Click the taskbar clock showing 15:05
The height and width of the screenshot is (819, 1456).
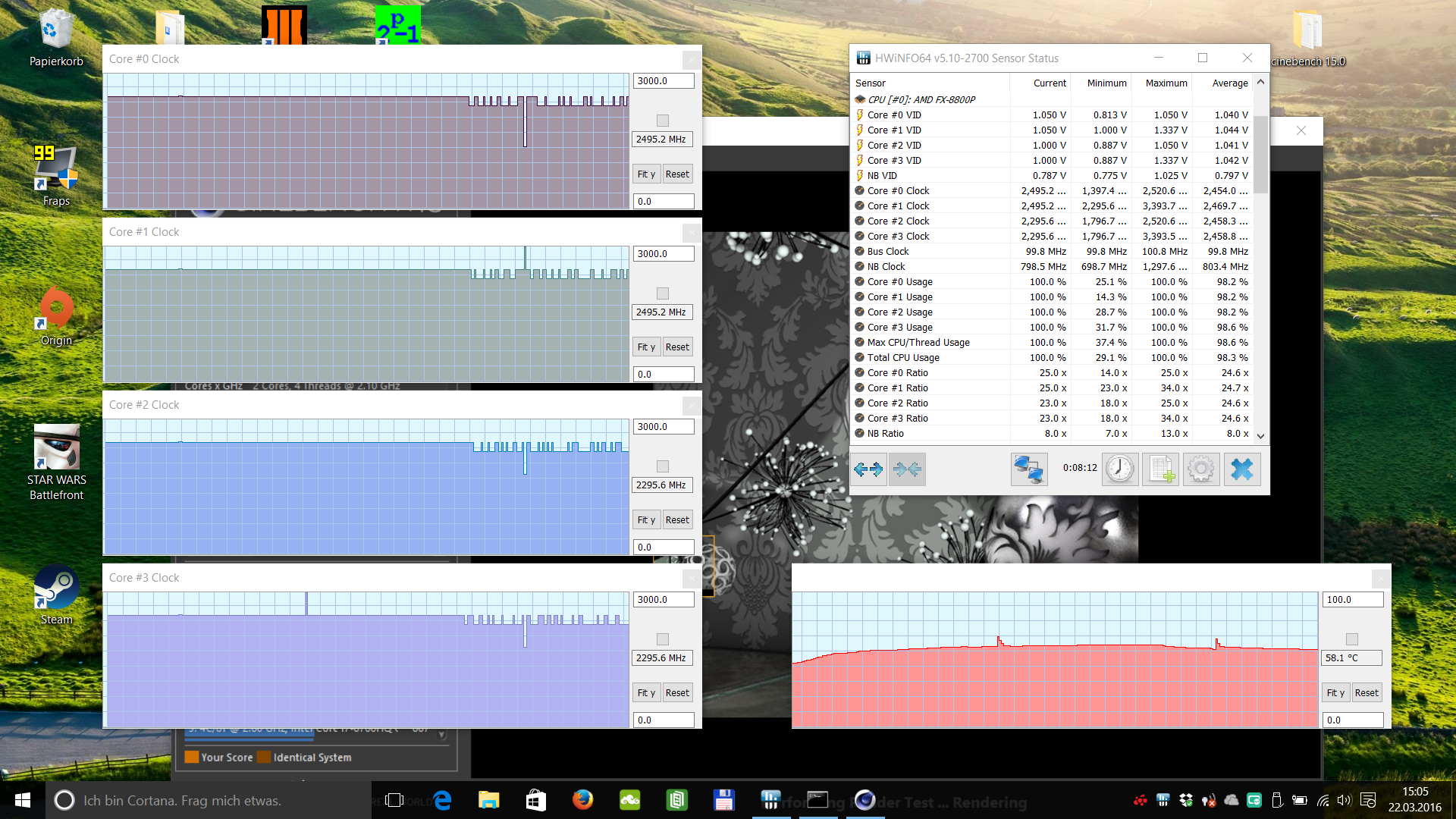[1414, 800]
